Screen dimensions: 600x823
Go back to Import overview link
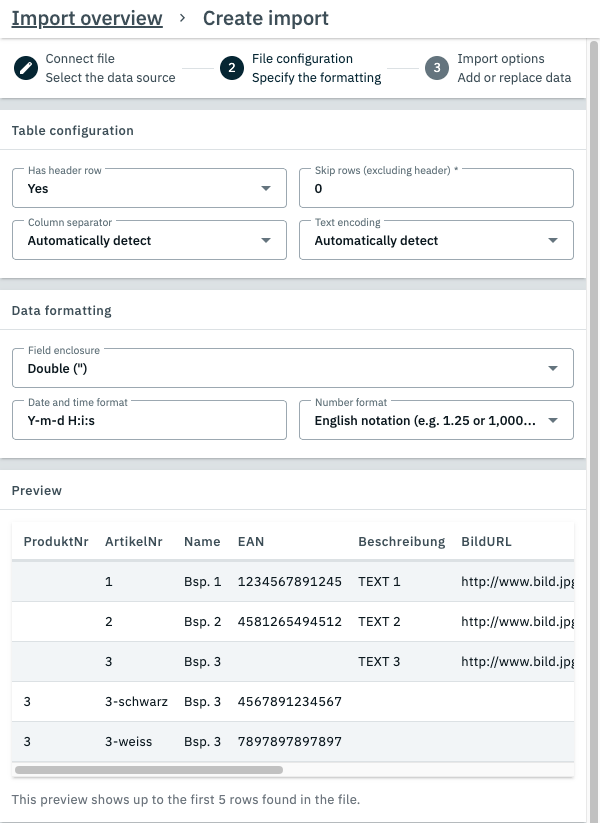(x=87, y=18)
